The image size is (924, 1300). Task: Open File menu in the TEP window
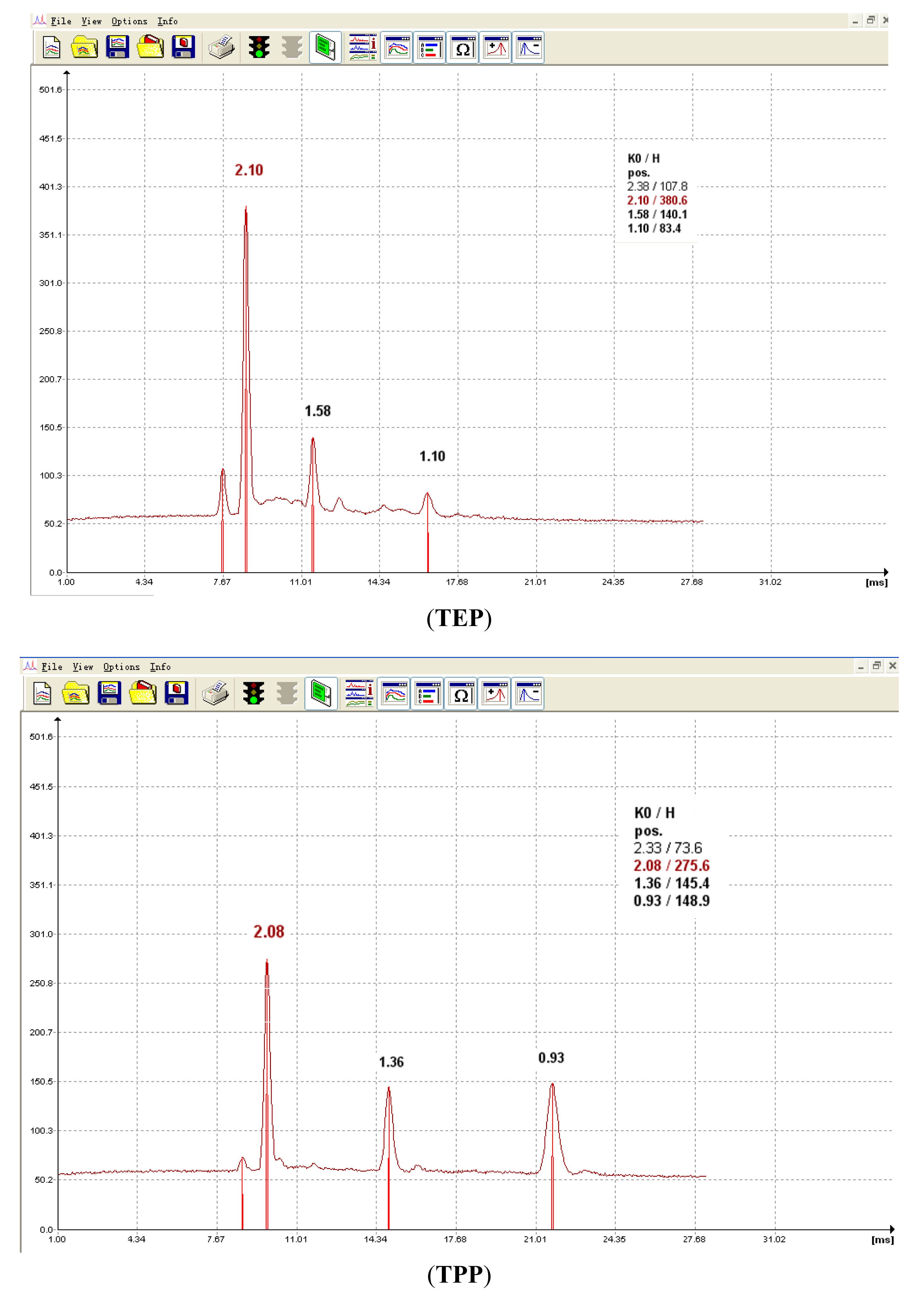[61, 21]
